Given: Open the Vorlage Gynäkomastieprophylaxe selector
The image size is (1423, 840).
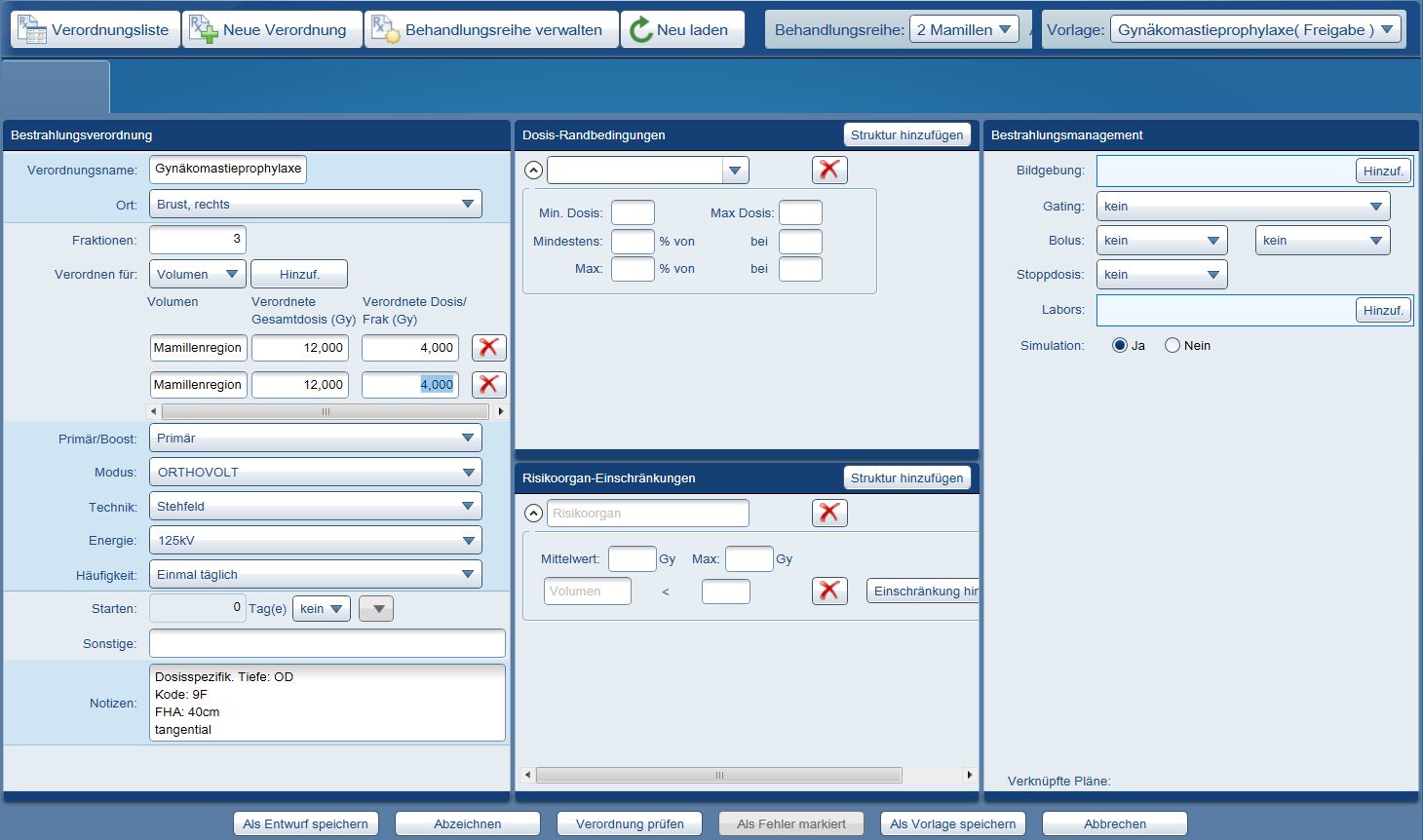Looking at the screenshot, I should pyautogui.click(x=1256, y=29).
